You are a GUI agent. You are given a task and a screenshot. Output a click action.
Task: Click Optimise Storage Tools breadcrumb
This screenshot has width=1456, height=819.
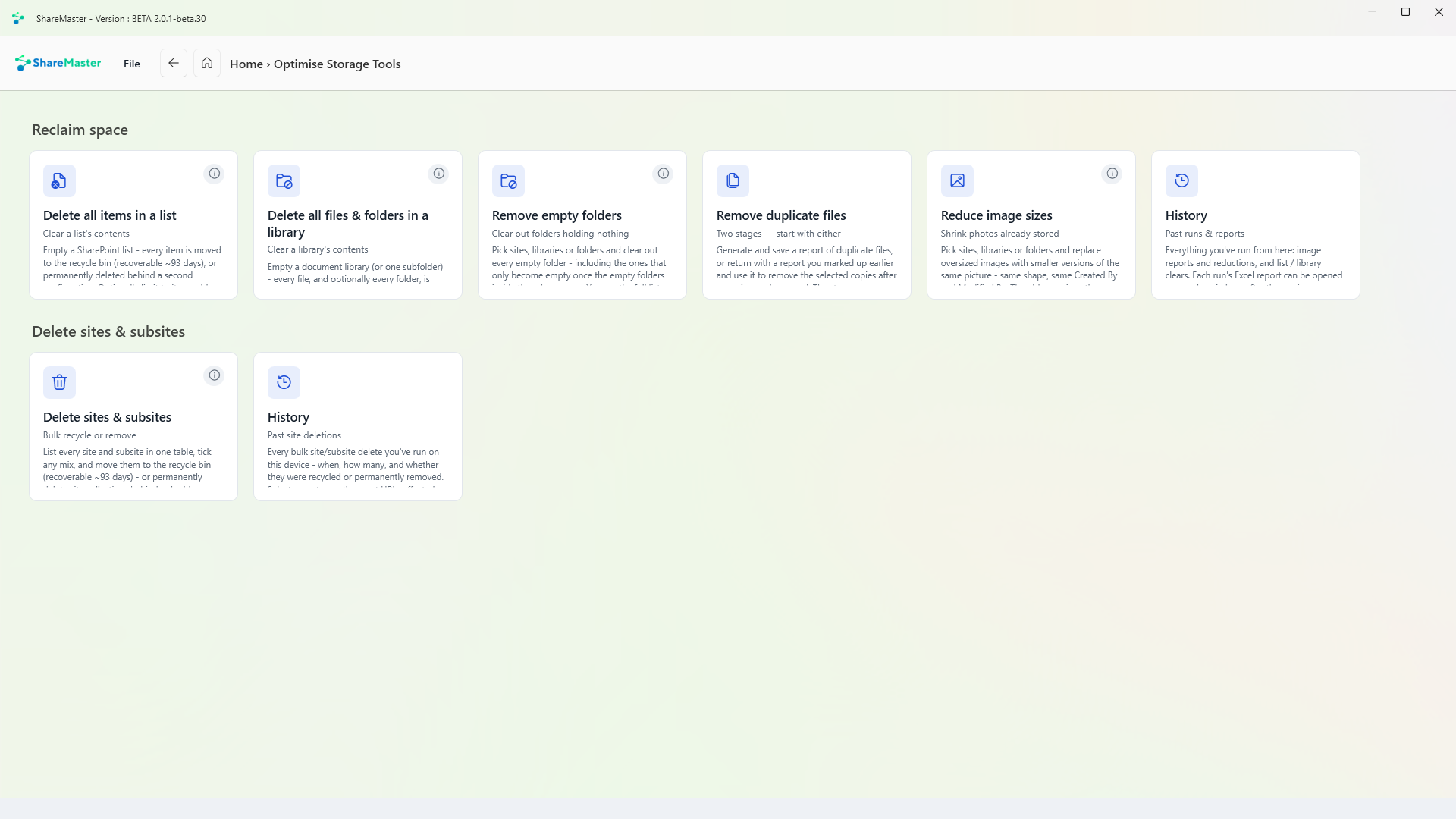[x=337, y=64]
